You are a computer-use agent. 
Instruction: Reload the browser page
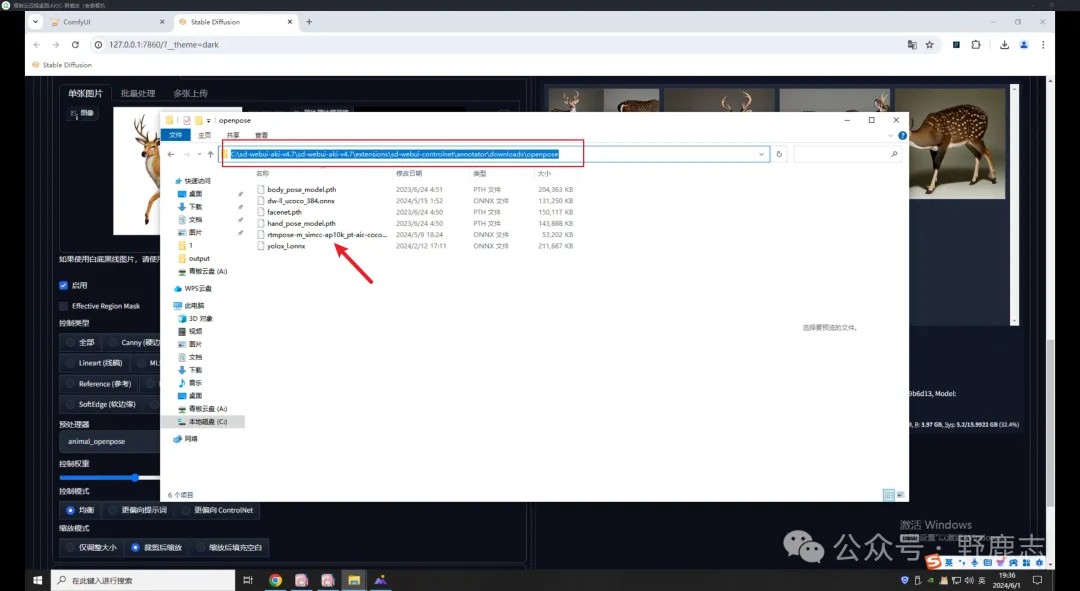[75, 45]
